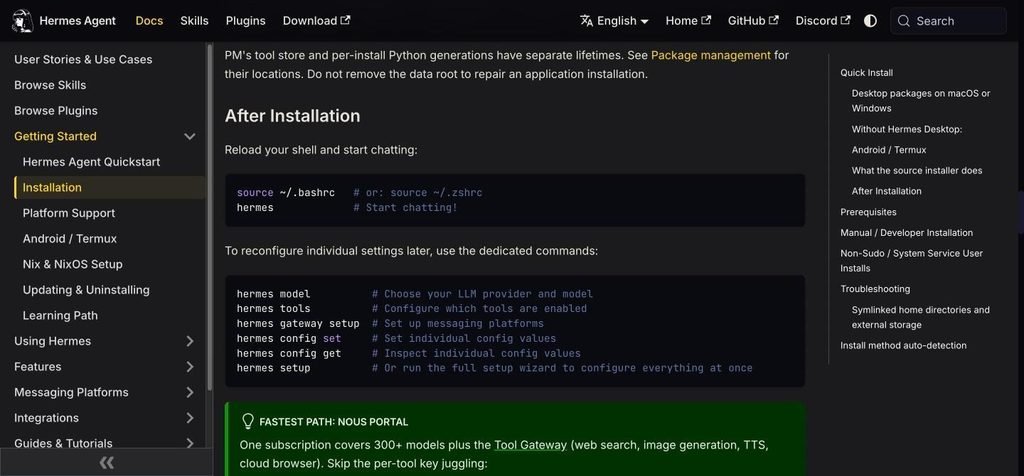
Task: Open Learning Path page
Action: [60, 315]
